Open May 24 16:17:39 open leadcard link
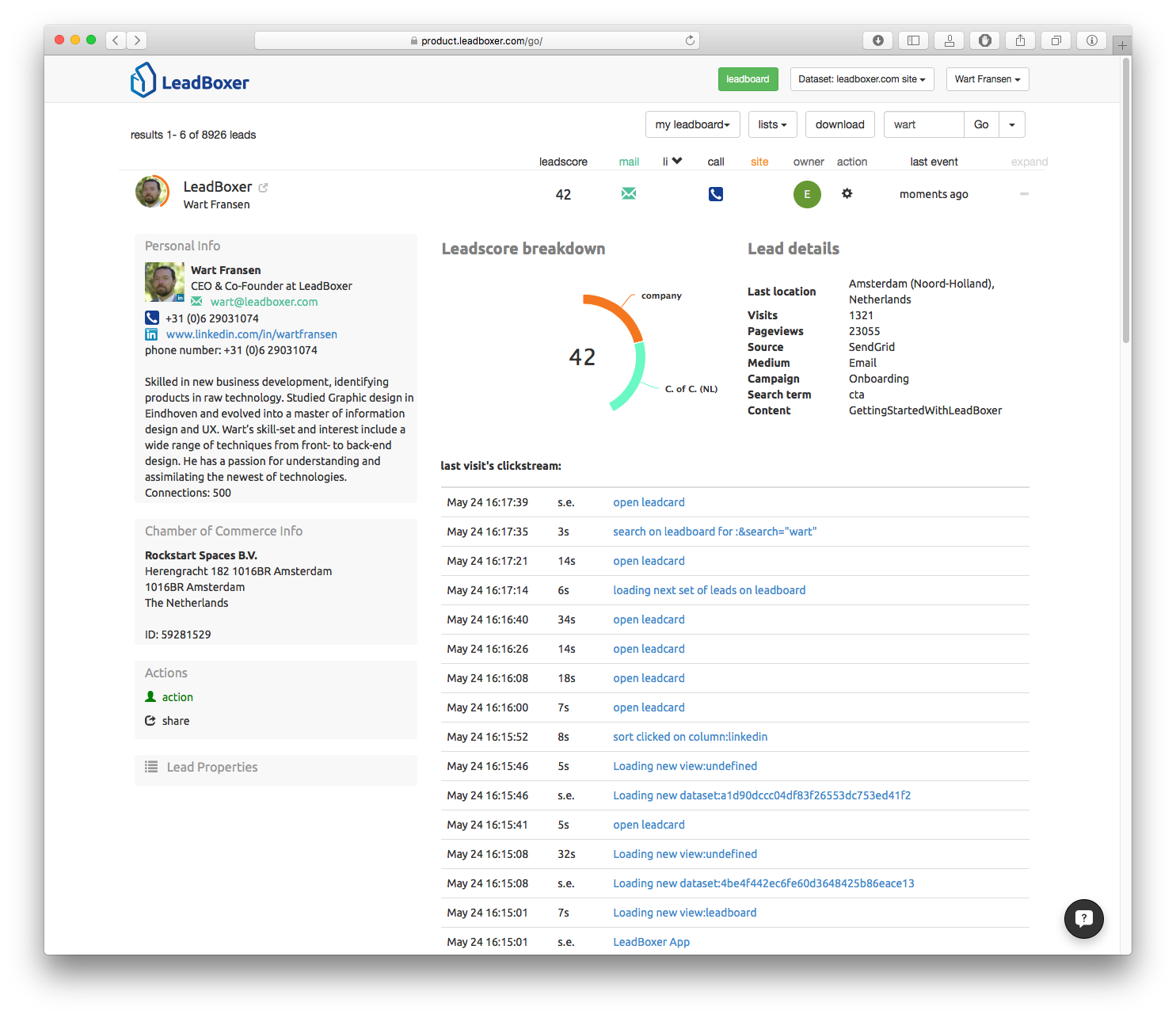Viewport: 1176px width, 1018px height. pyautogui.click(x=649, y=502)
